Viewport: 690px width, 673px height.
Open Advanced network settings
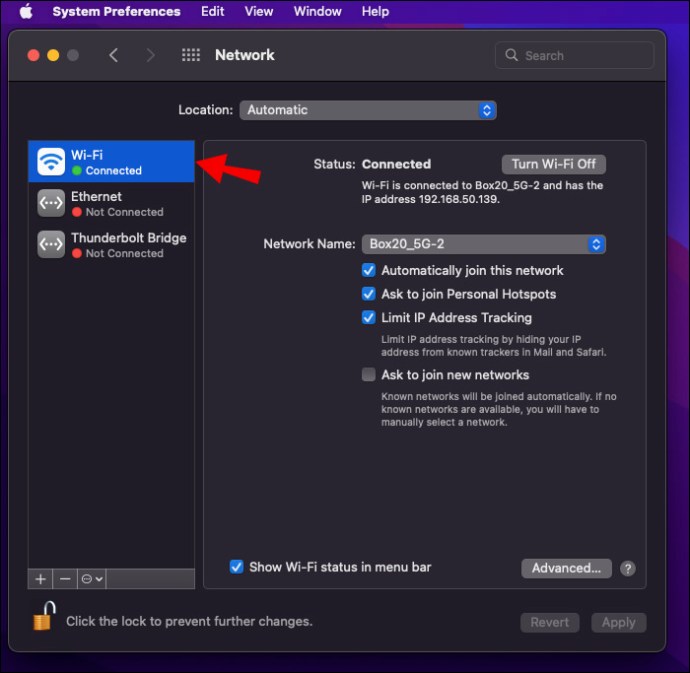point(566,568)
